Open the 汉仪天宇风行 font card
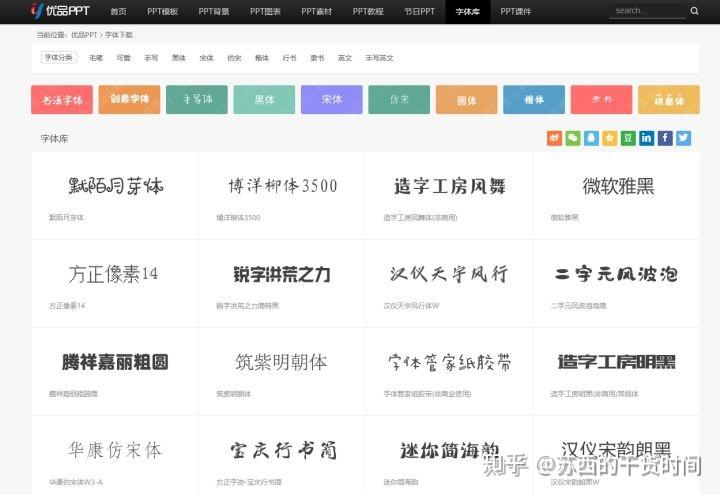Screen dimensions: 720x495 tap(449, 284)
